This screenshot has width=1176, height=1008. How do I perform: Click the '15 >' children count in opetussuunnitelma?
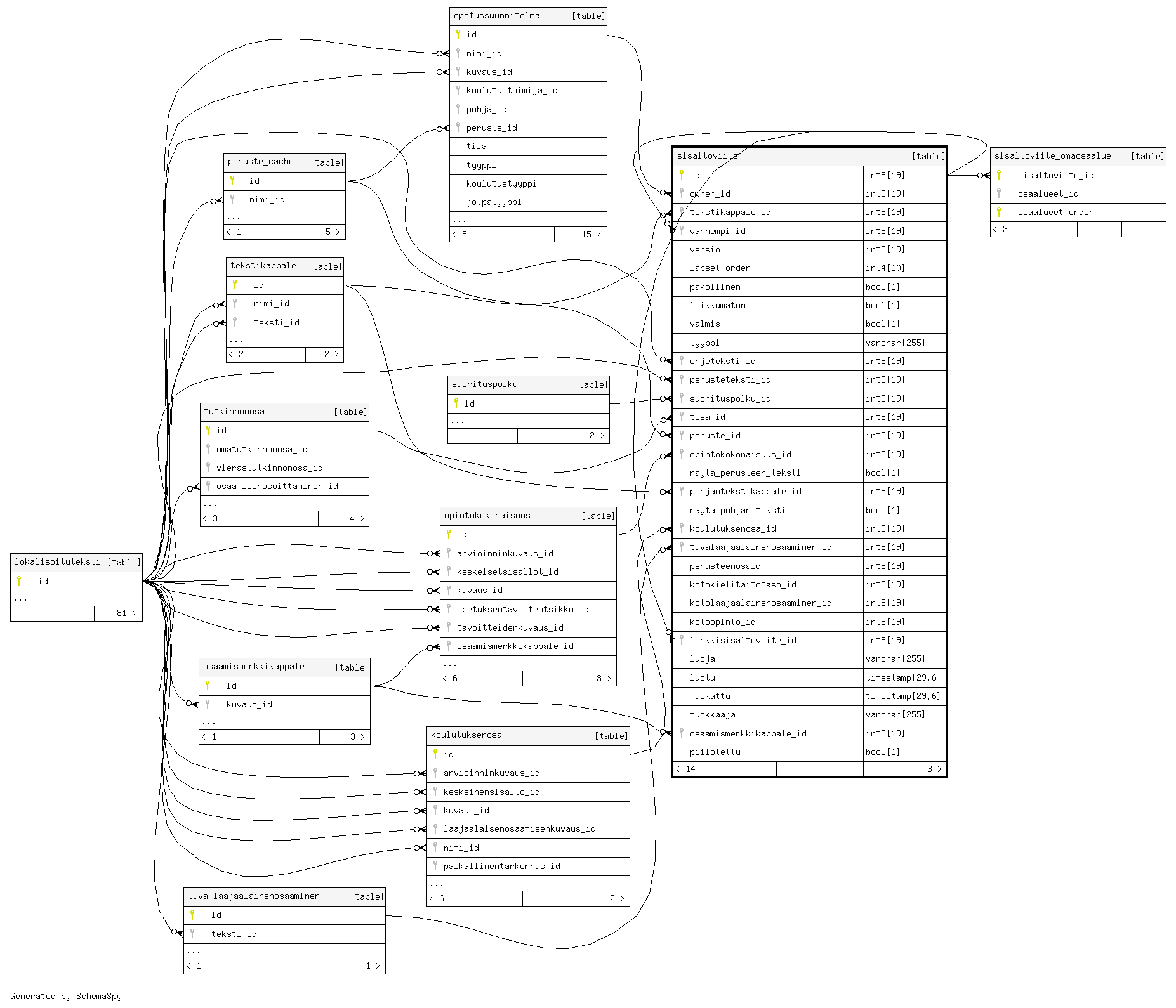pos(590,234)
